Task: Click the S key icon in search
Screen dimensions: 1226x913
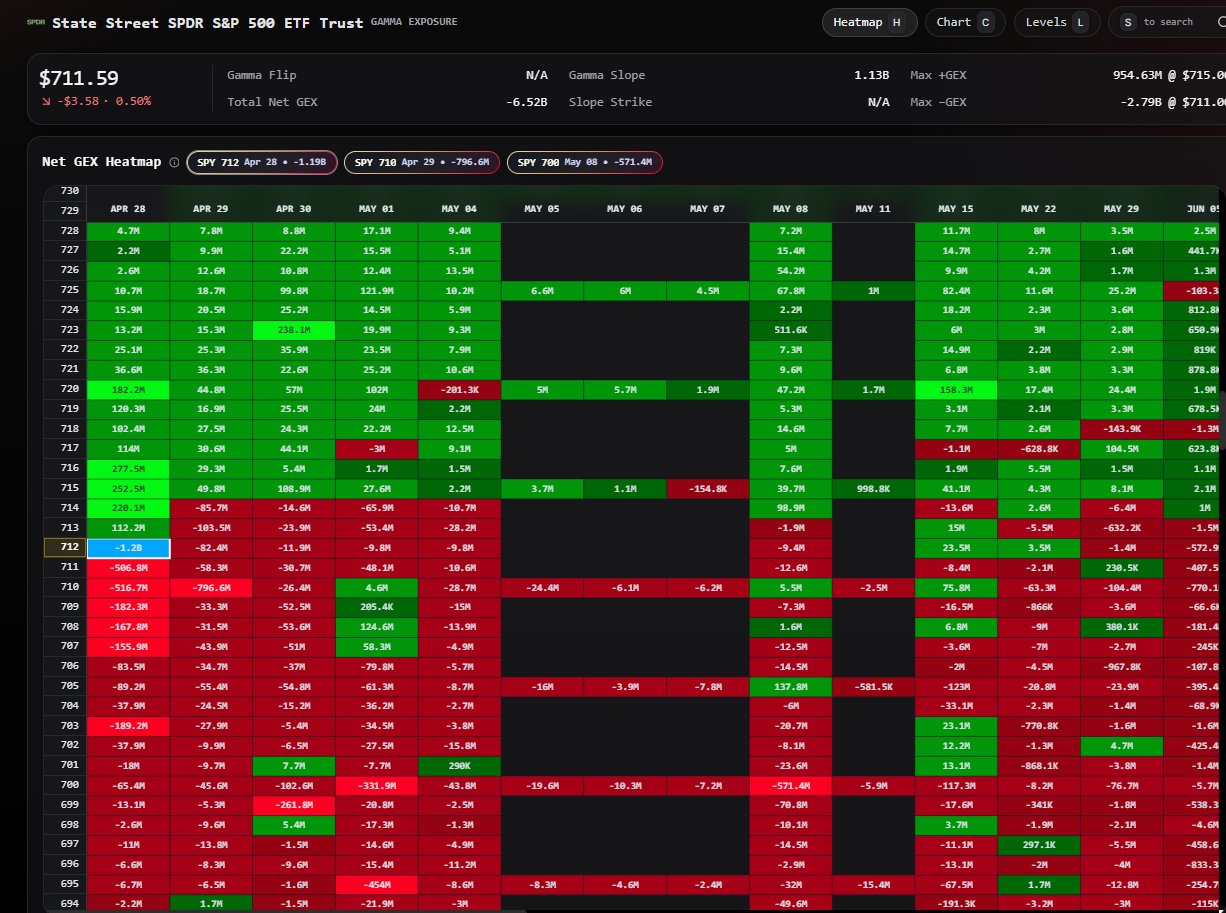Action: (1128, 22)
